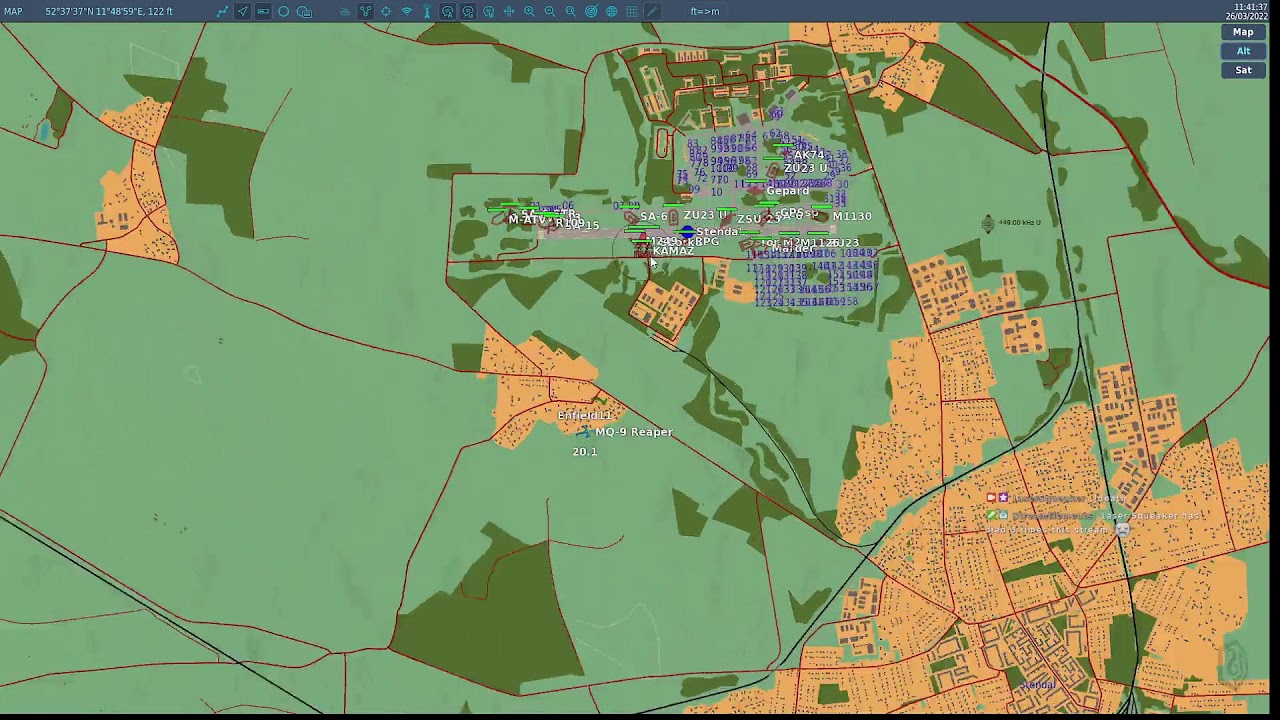The height and width of the screenshot is (720, 1280).
Task: Click the radio antenna tower icon
Action: tap(427, 12)
